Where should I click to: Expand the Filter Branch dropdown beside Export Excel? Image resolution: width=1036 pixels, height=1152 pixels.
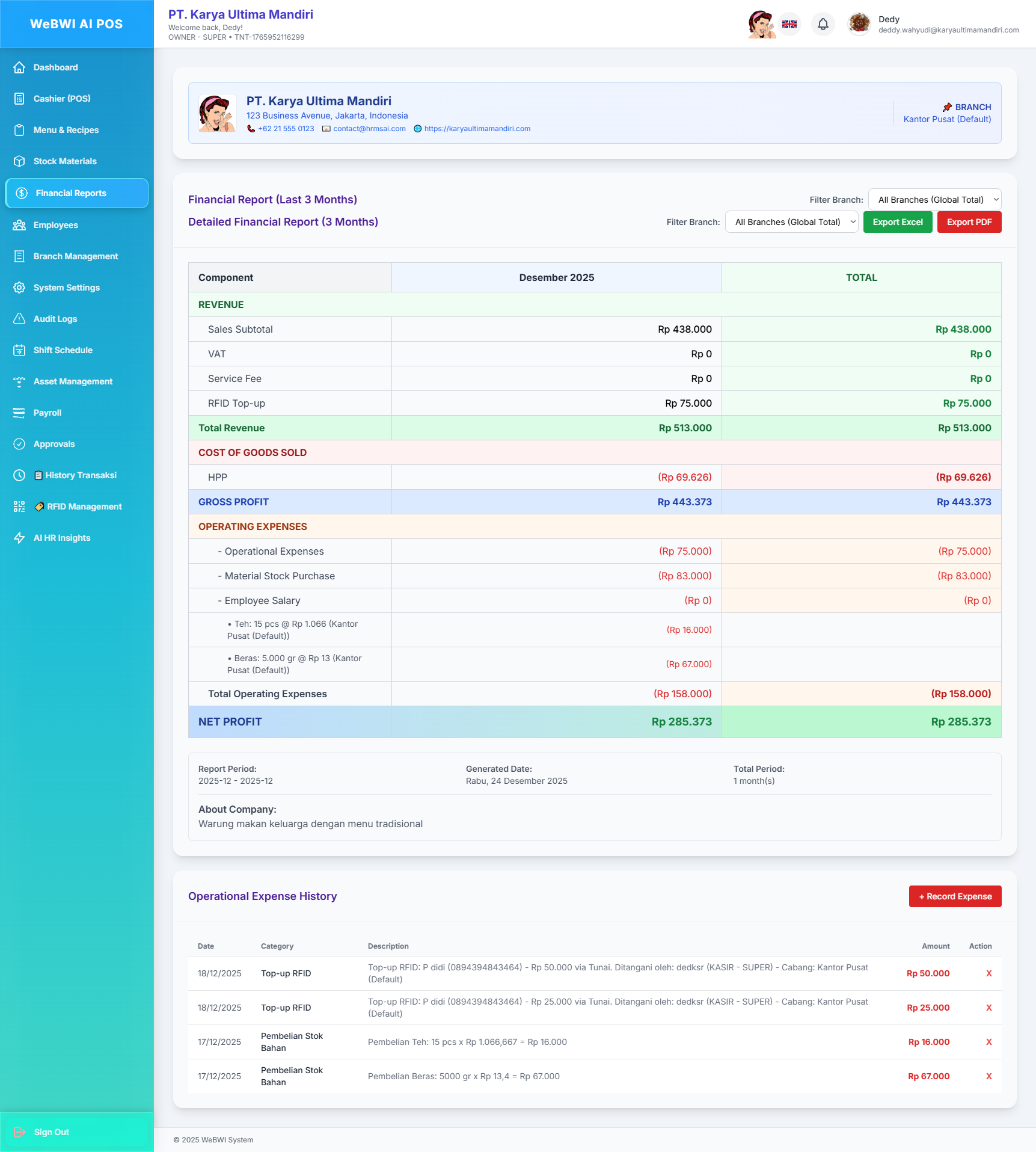791,222
